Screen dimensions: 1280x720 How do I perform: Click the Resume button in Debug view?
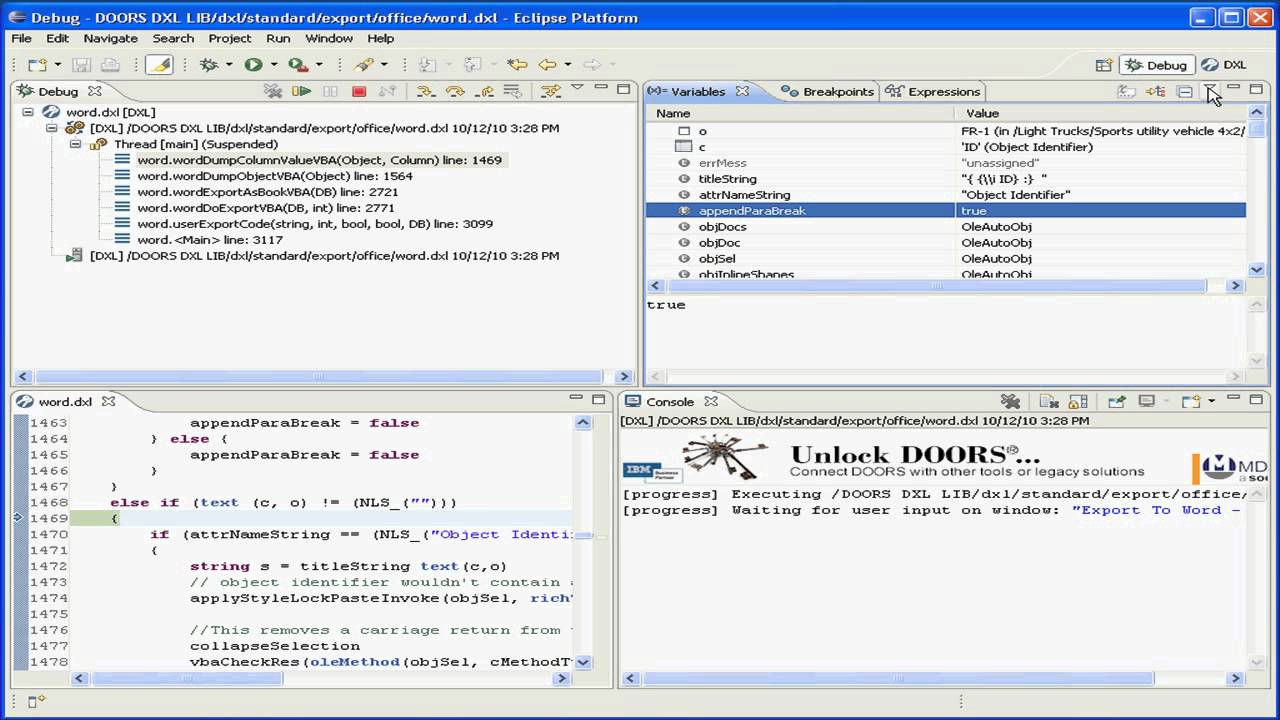tap(301, 91)
